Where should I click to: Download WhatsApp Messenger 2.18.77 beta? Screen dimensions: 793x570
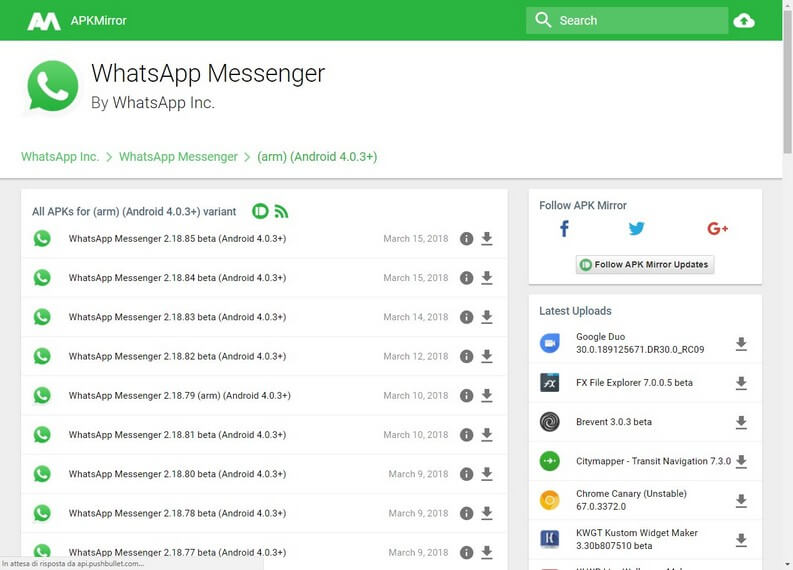coord(487,552)
